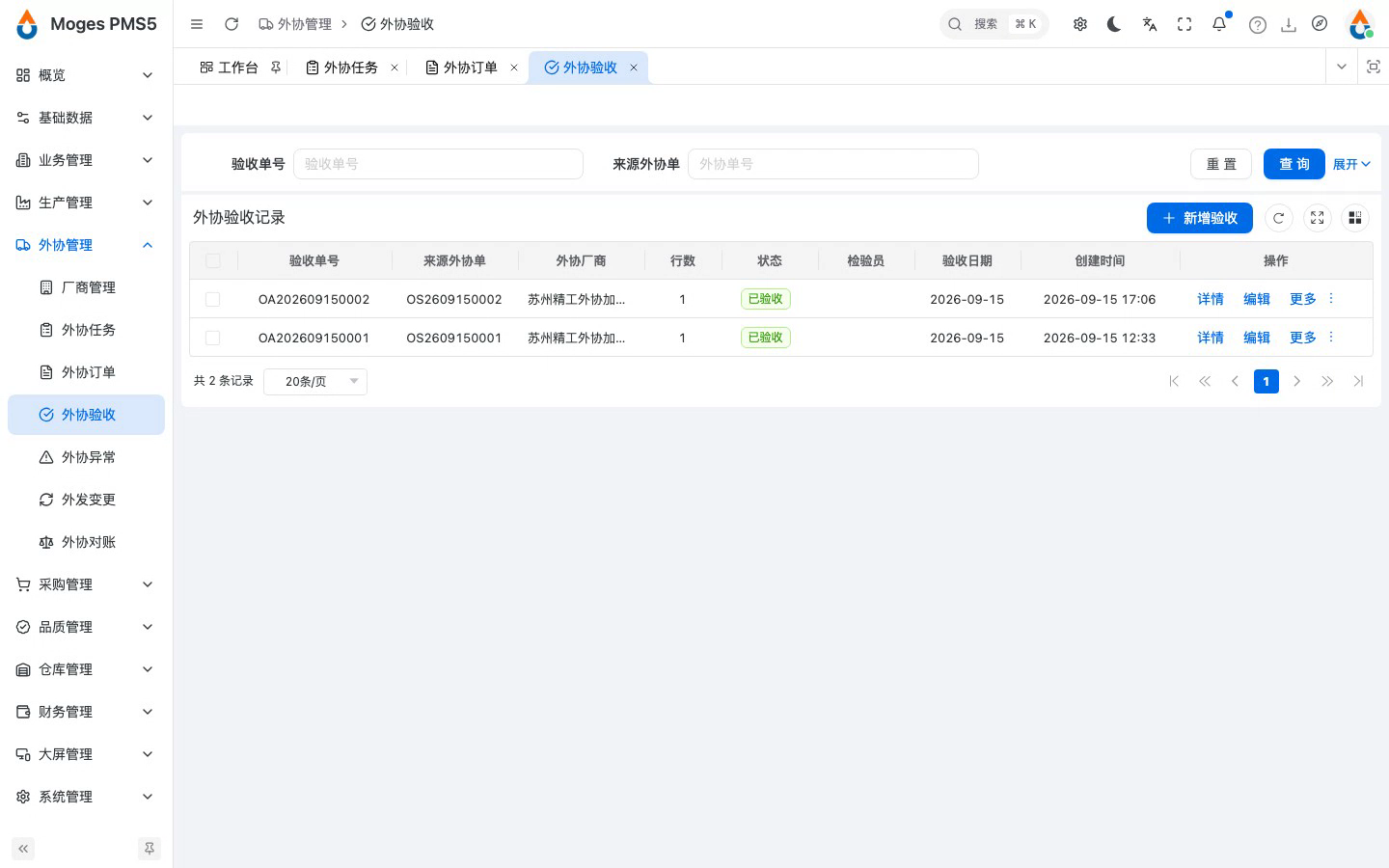The width and height of the screenshot is (1389, 868).
Task: Open 外协异常 in the sidebar
Action: point(86,457)
